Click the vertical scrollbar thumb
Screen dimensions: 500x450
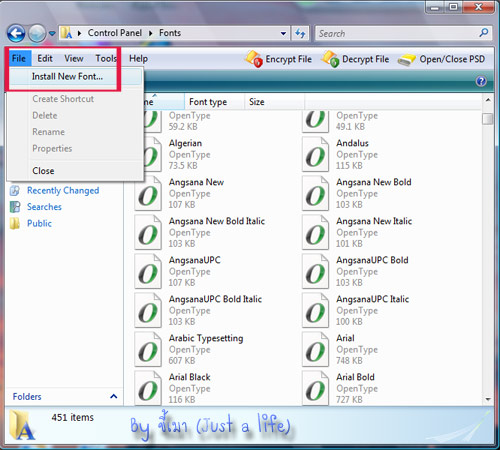(488, 119)
